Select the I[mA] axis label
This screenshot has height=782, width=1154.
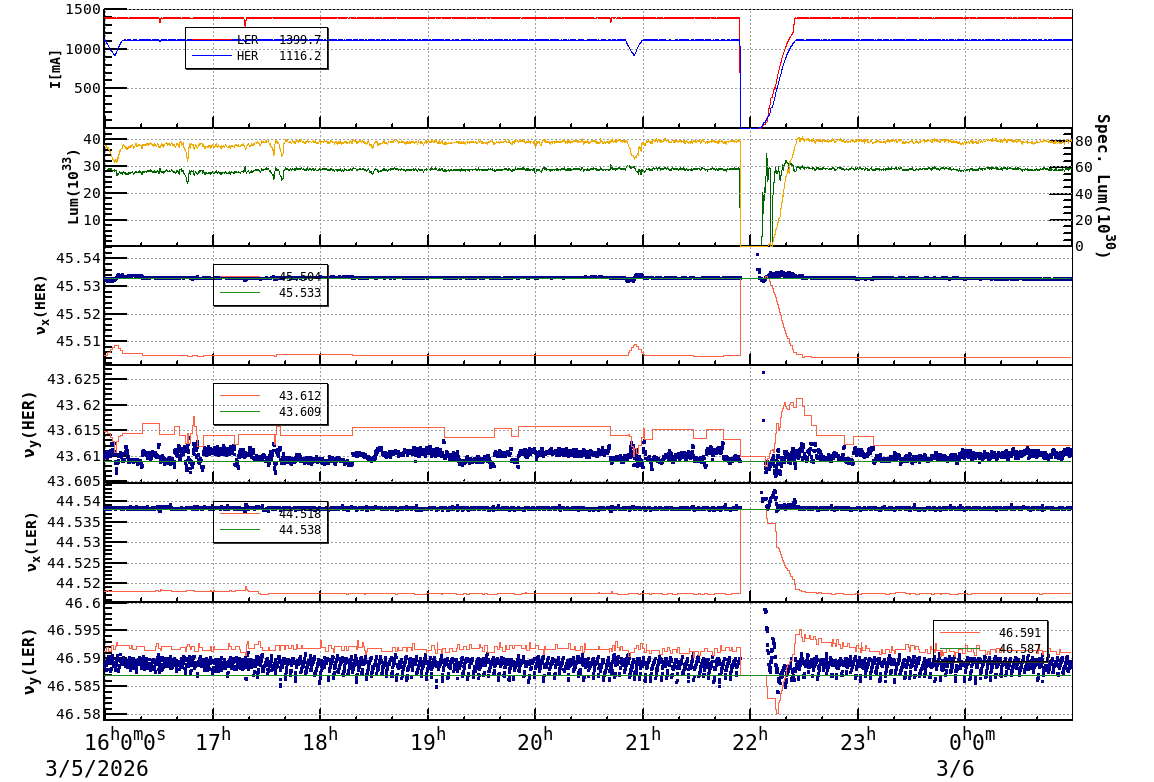pos(55,70)
